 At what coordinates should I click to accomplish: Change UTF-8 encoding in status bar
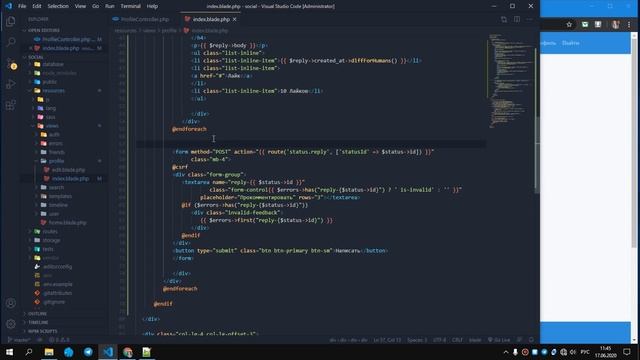439,340
